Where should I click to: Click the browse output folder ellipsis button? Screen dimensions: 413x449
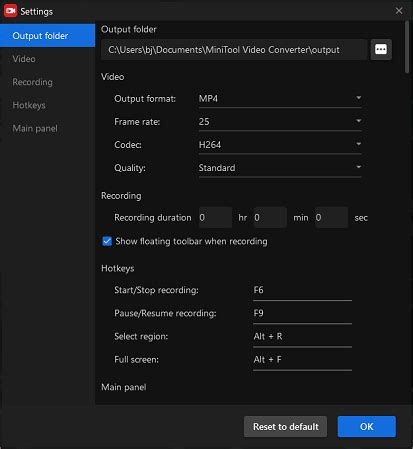click(381, 50)
